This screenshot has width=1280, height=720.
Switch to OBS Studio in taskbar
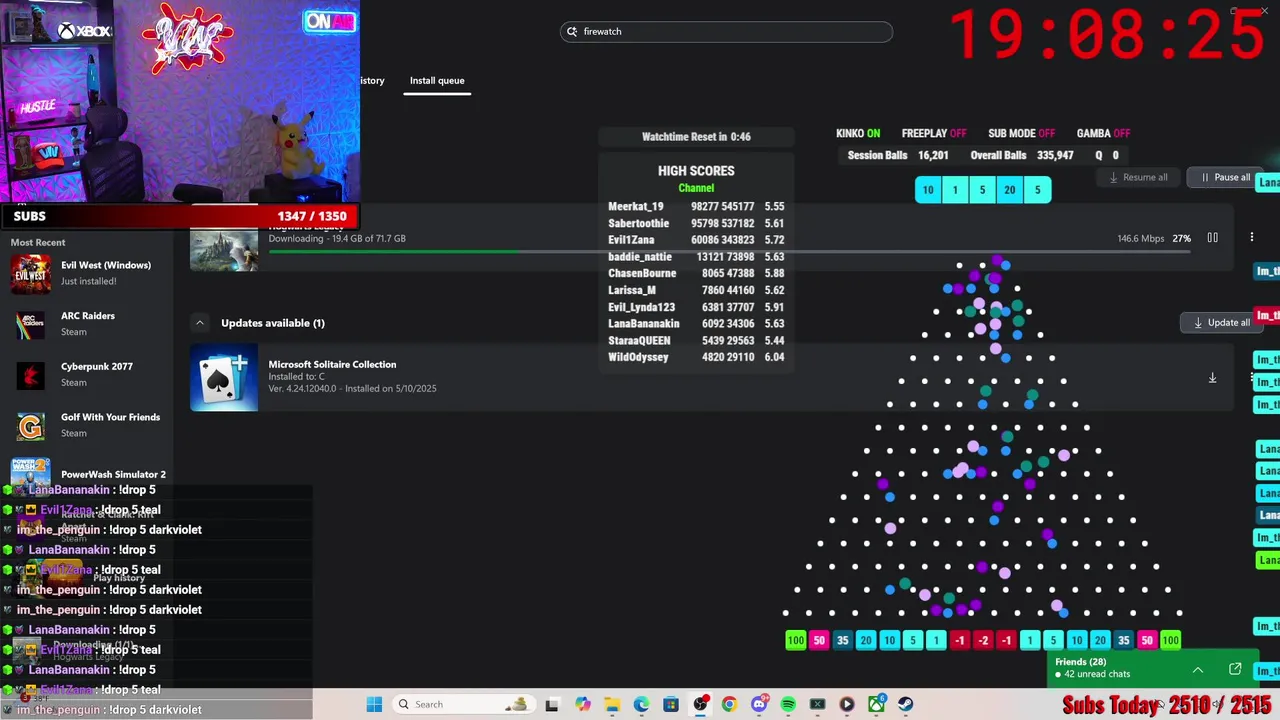(x=700, y=704)
